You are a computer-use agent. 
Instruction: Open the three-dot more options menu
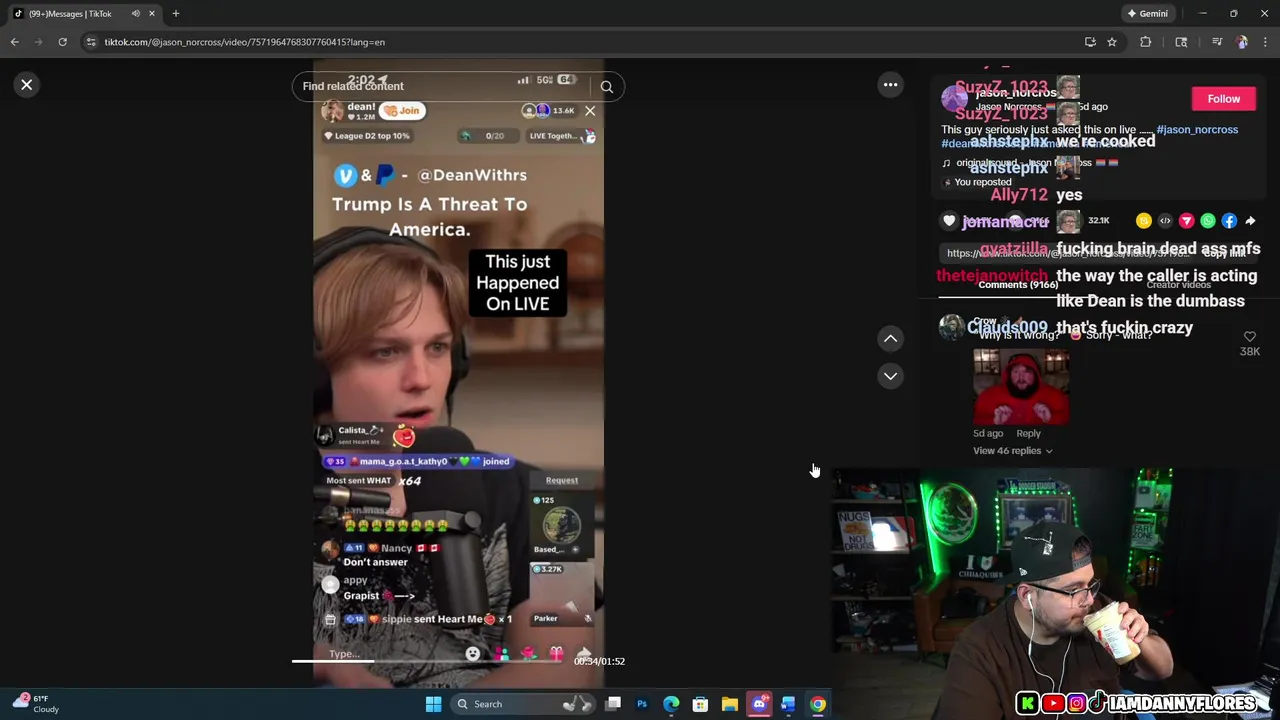(890, 85)
